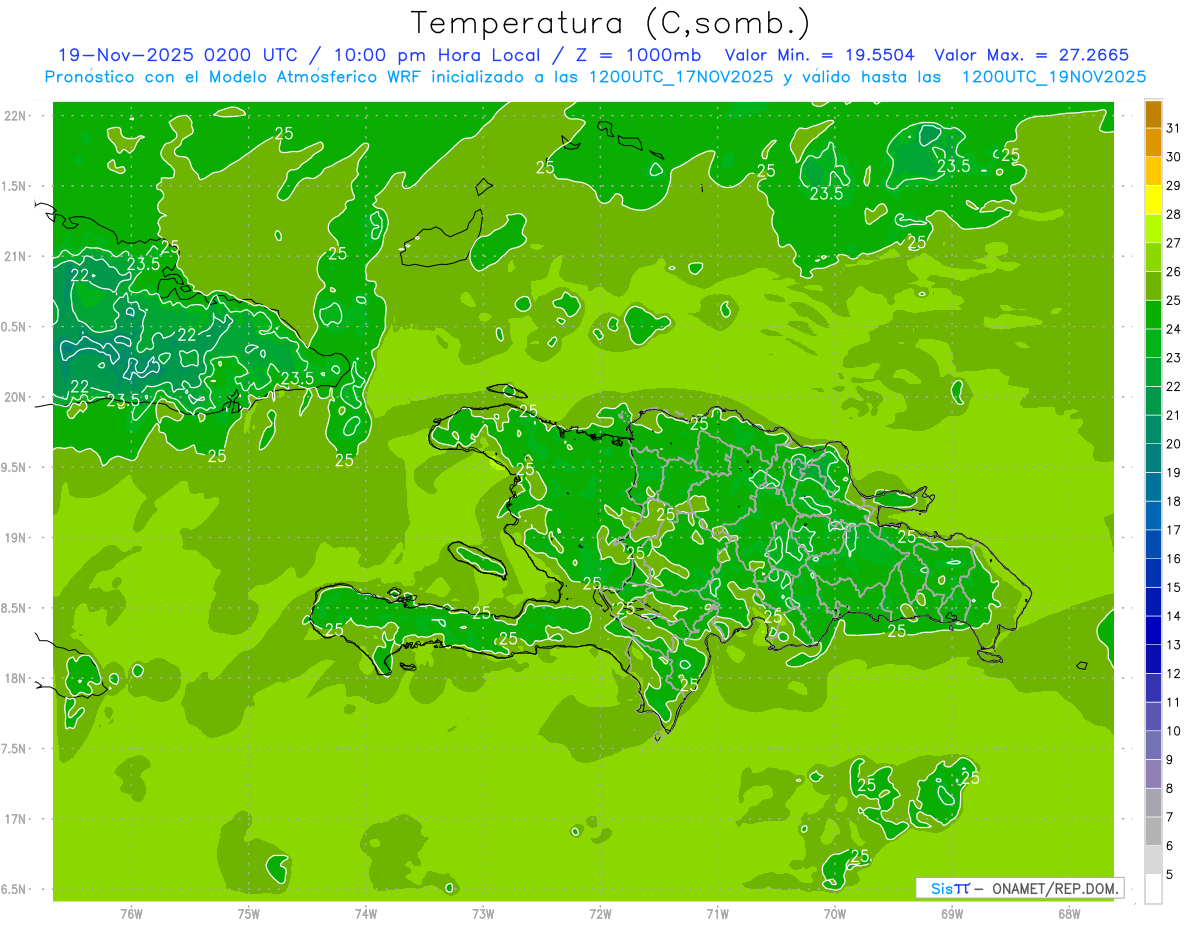The image size is (1200, 927).
Task: Click the "70W" longitude axis label
Action: click(x=835, y=913)
